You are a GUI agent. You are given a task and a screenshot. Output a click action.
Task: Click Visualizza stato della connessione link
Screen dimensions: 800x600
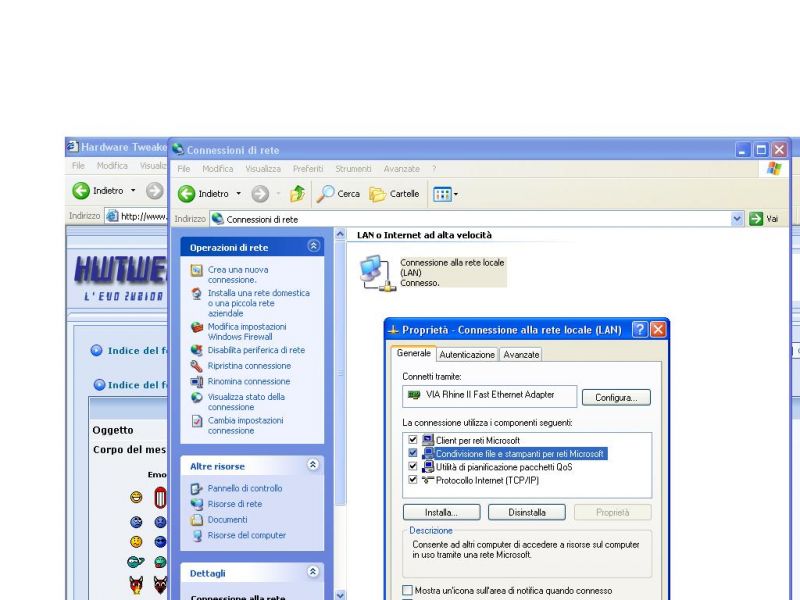coord(246,402)
